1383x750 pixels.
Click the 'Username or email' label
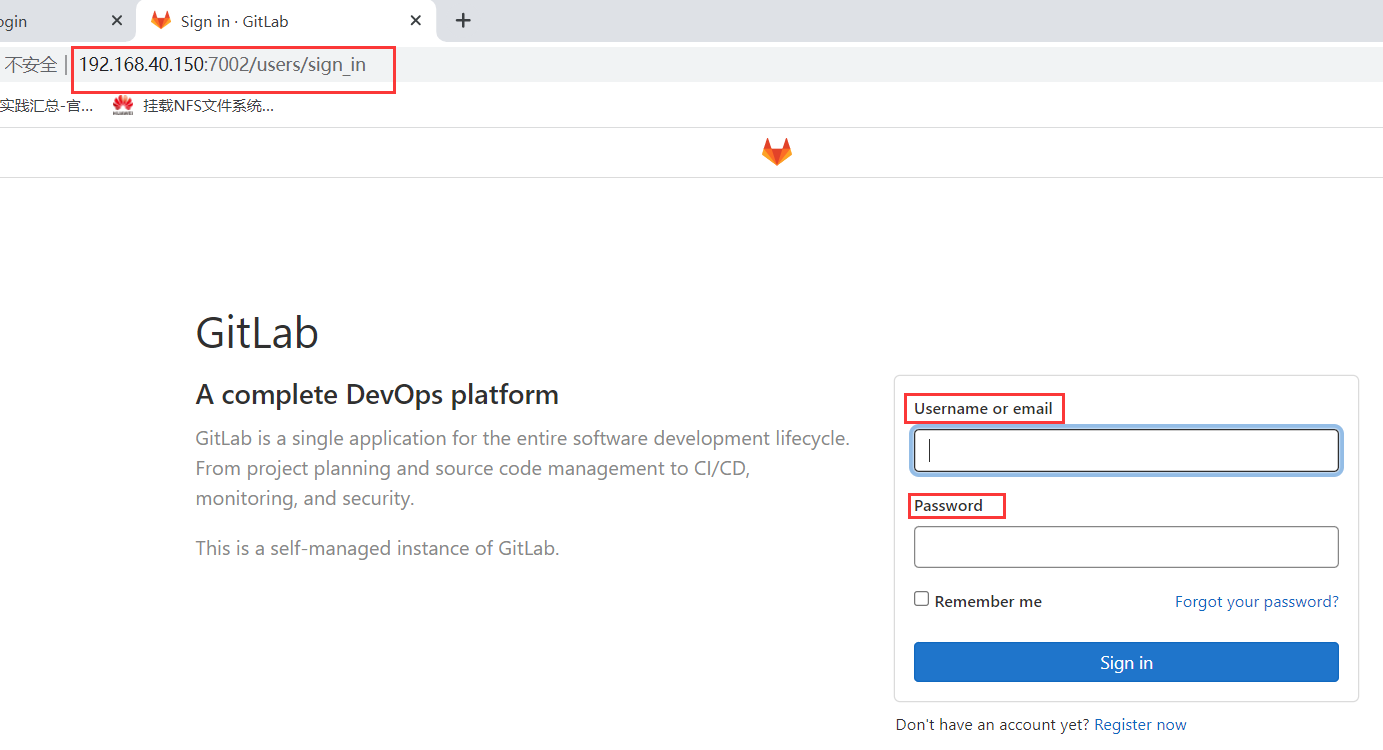(983, 408)
